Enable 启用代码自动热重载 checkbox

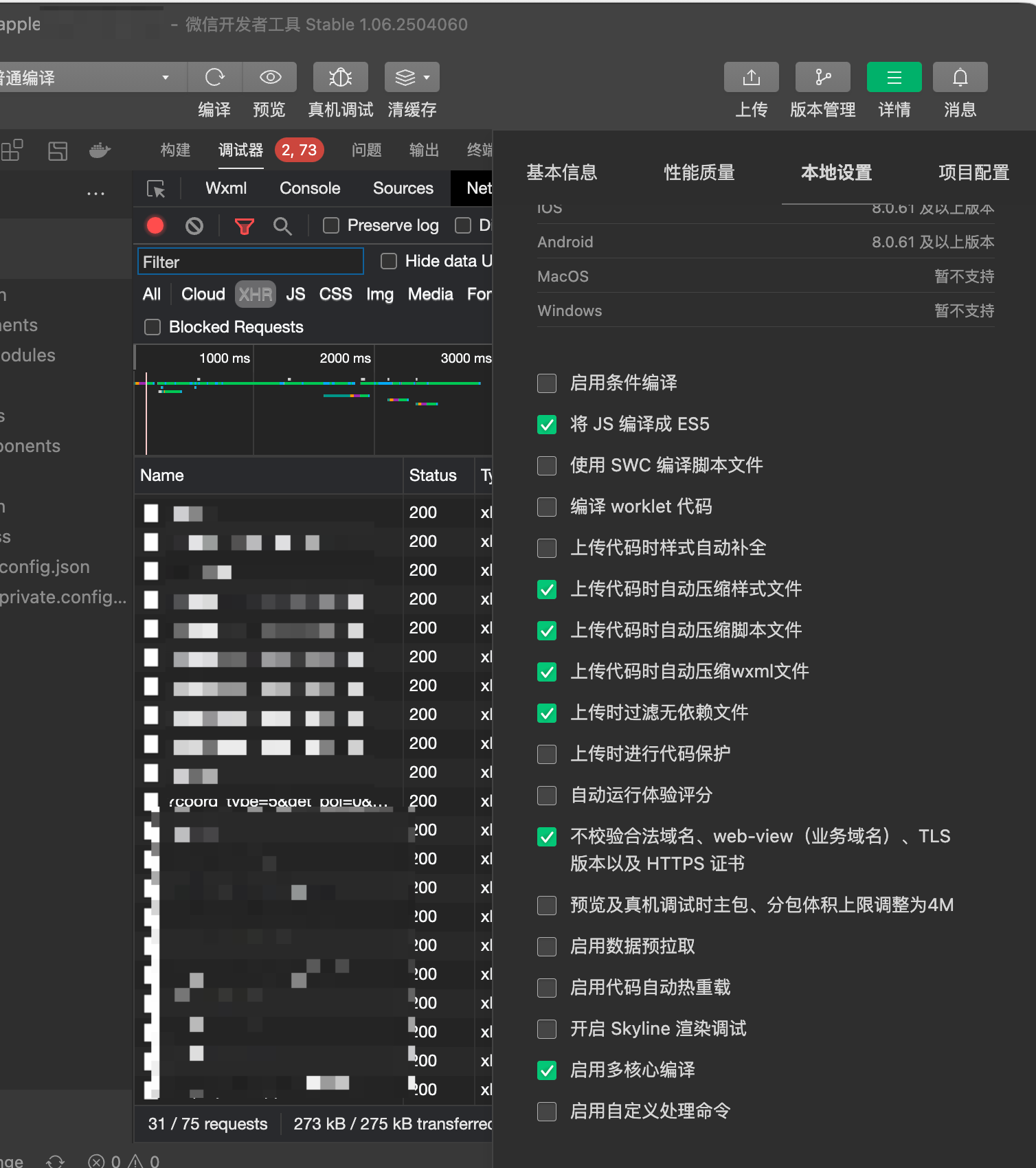547,988
